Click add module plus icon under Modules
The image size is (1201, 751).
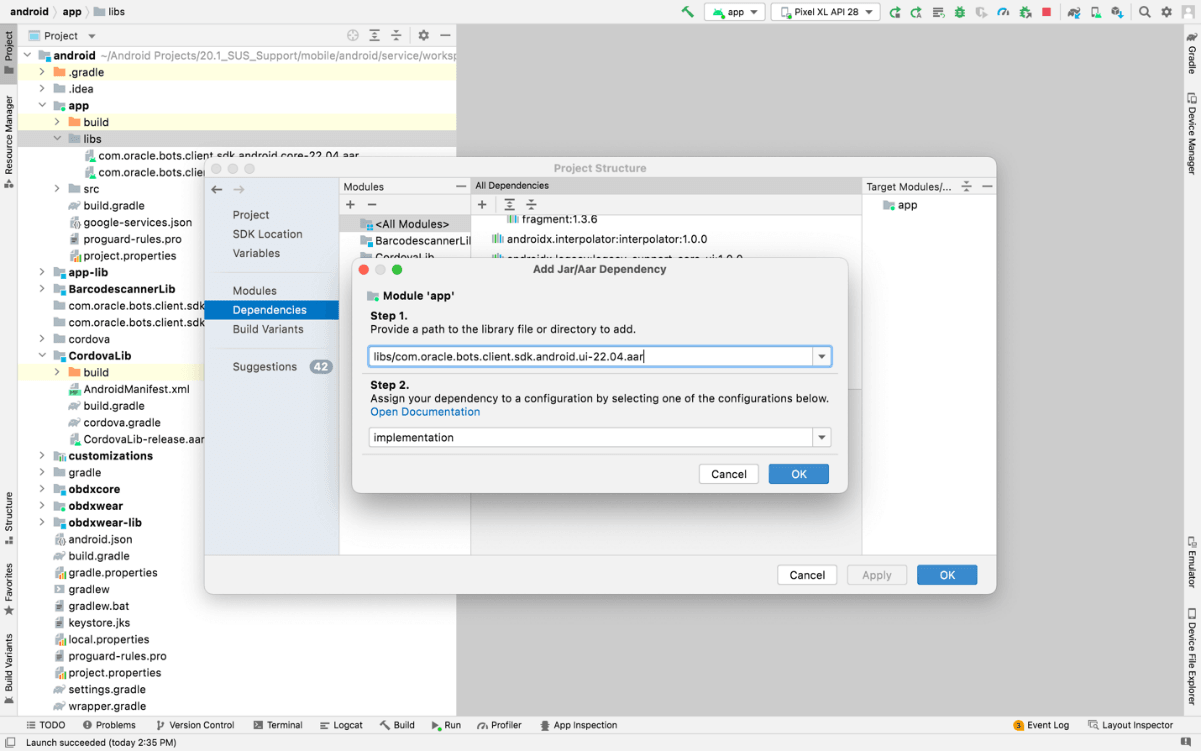(350, 205)
